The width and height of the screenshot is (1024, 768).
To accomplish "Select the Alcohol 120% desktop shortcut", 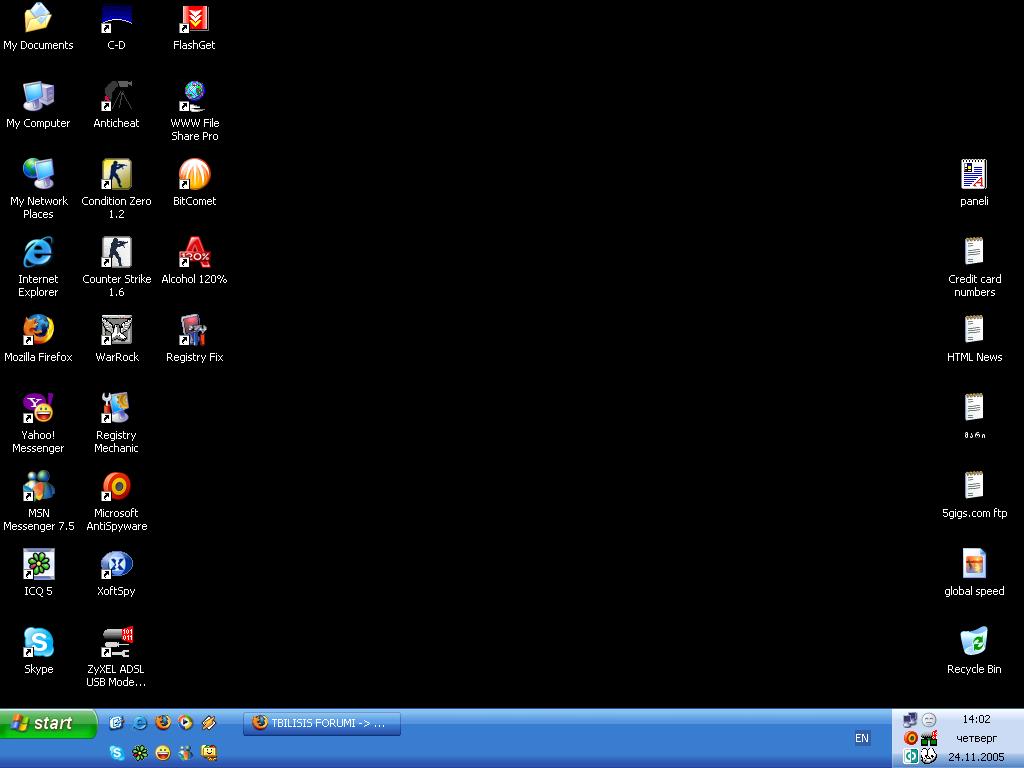I will click(194, 261).
